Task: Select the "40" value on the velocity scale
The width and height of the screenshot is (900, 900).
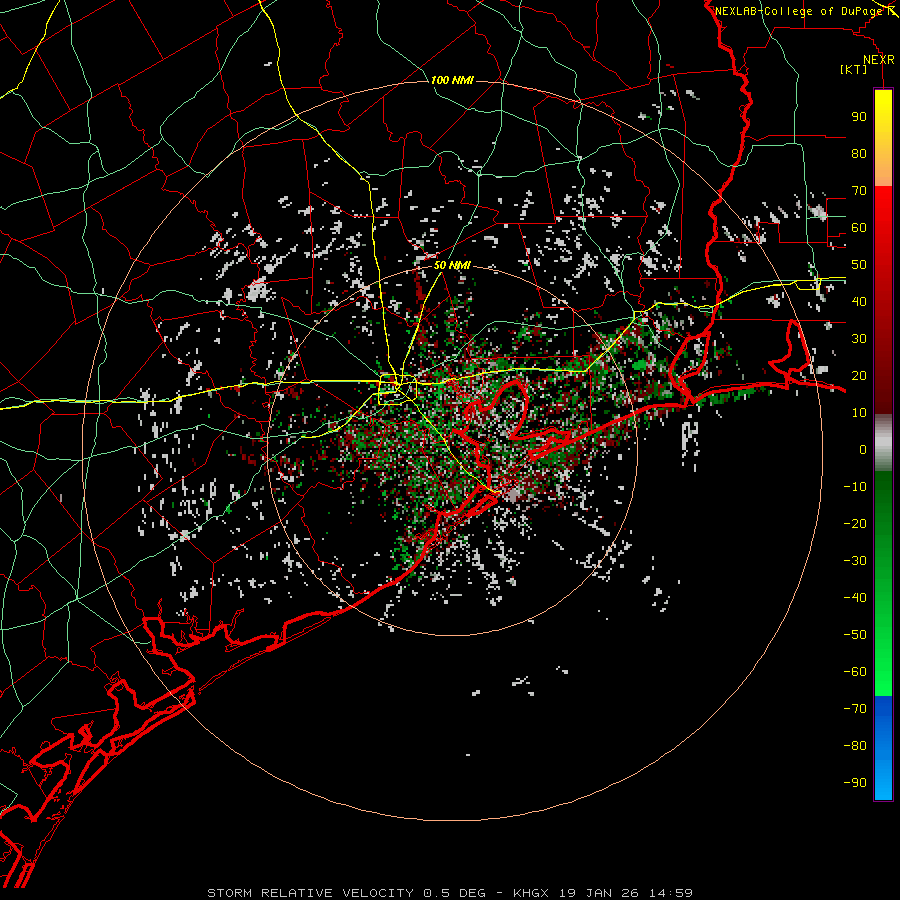Action: pos(859,302)
